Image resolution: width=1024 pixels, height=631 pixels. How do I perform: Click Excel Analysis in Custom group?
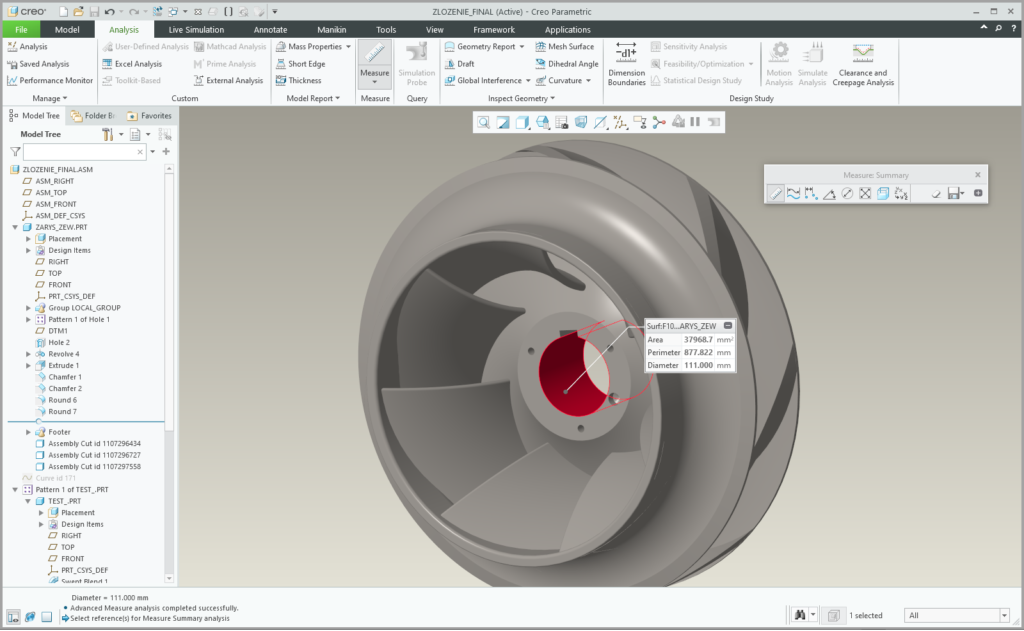pyautogui.click(x=137, y=63)
